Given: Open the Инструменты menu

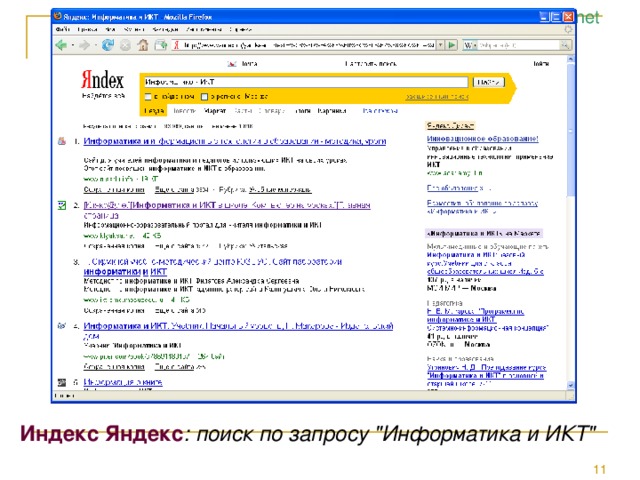Looking at the screenshot, I should [x=204, y=29].
